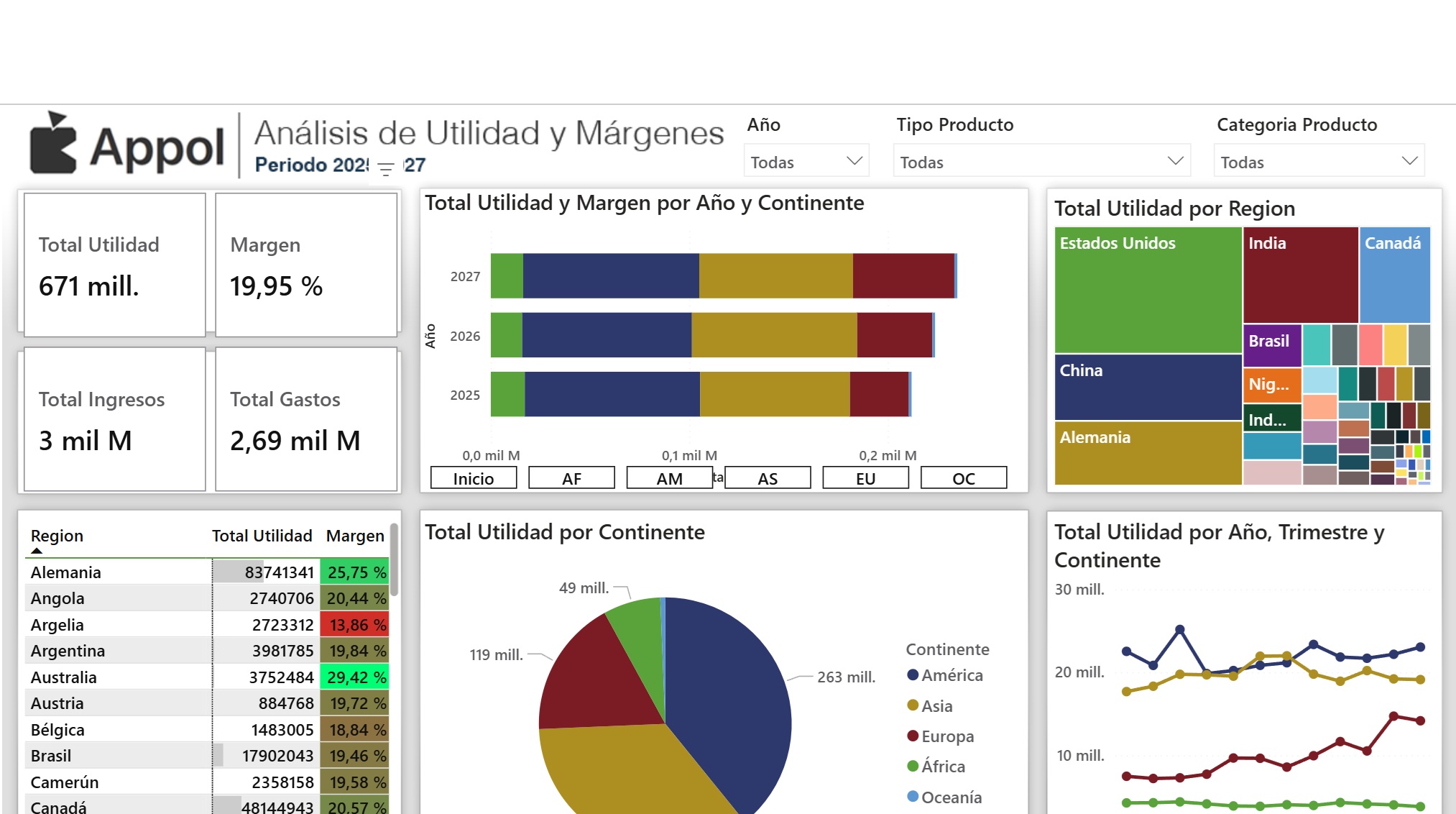Open the Categoria Producto dropdown
The width and height of the screenshot is (1456, 814).
[1318, 162]
